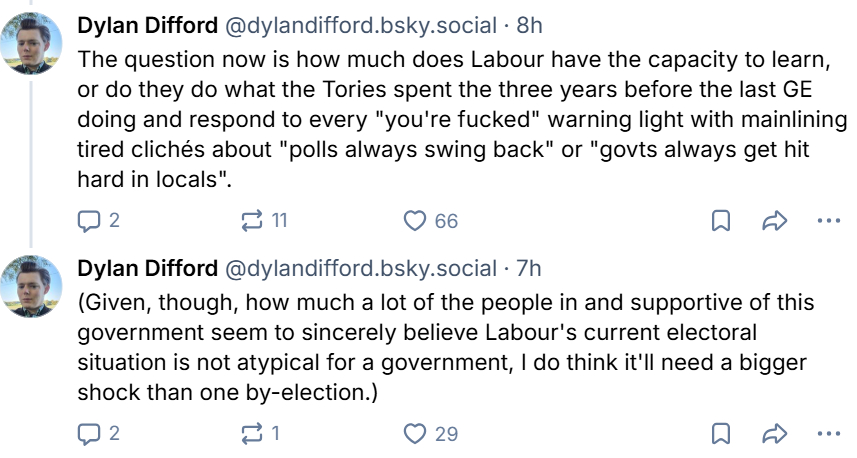Viewport: 857px width, 458px height.
Task: Bookmark the second post about by-election shock
Action: (720, 433)
